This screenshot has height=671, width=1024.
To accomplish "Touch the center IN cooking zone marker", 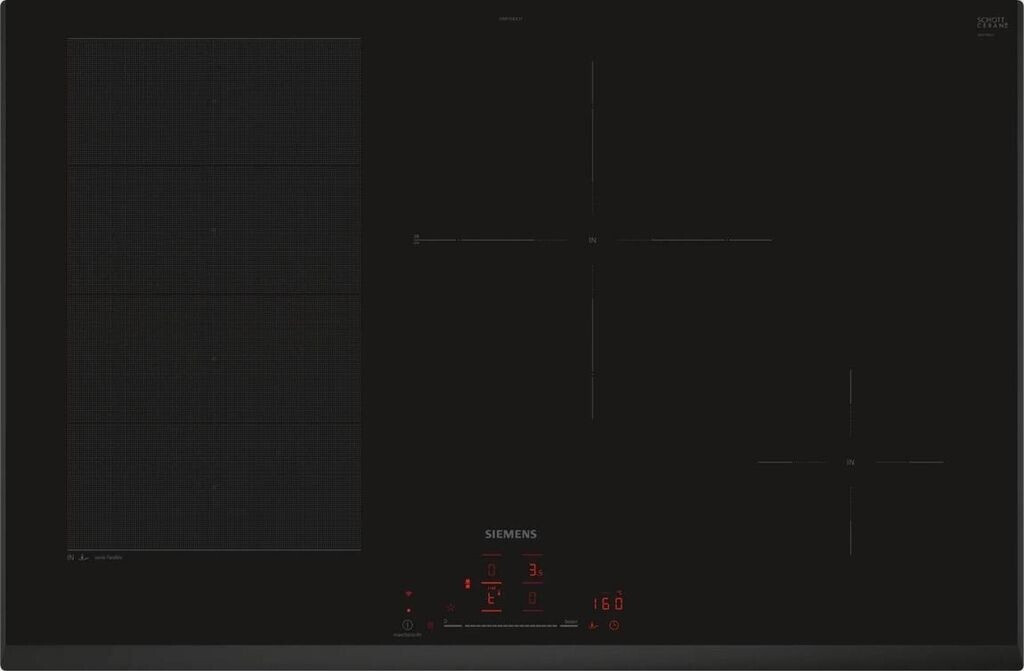I will tap(592, 240).
